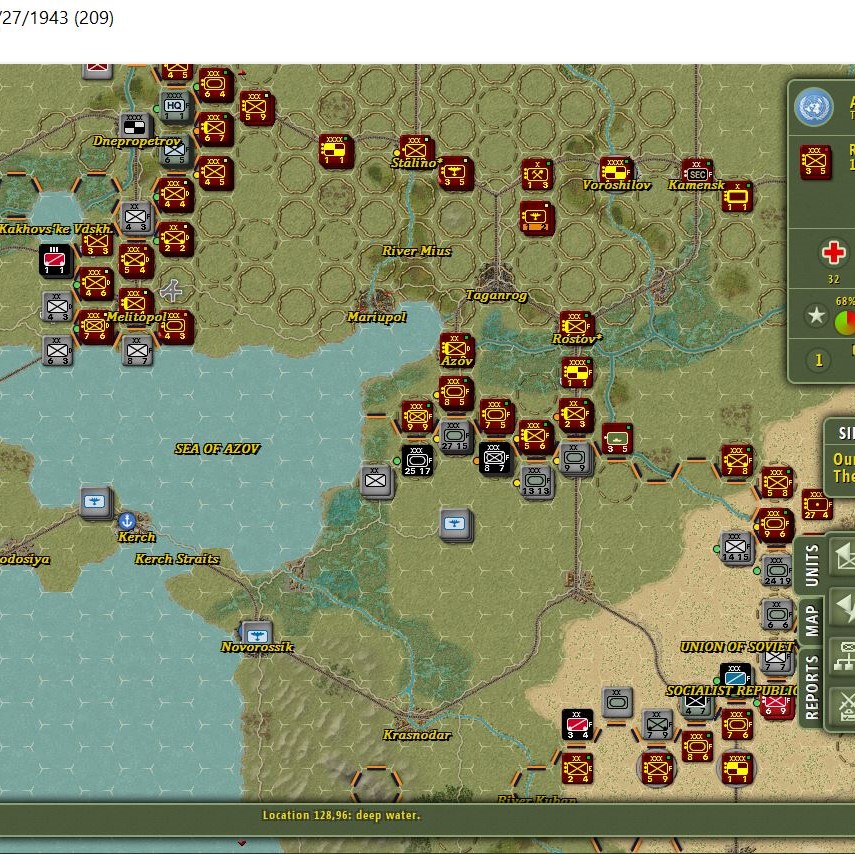Click the Novorossik airbase marker
Screen dimensions: 855x854
[256, 635]
